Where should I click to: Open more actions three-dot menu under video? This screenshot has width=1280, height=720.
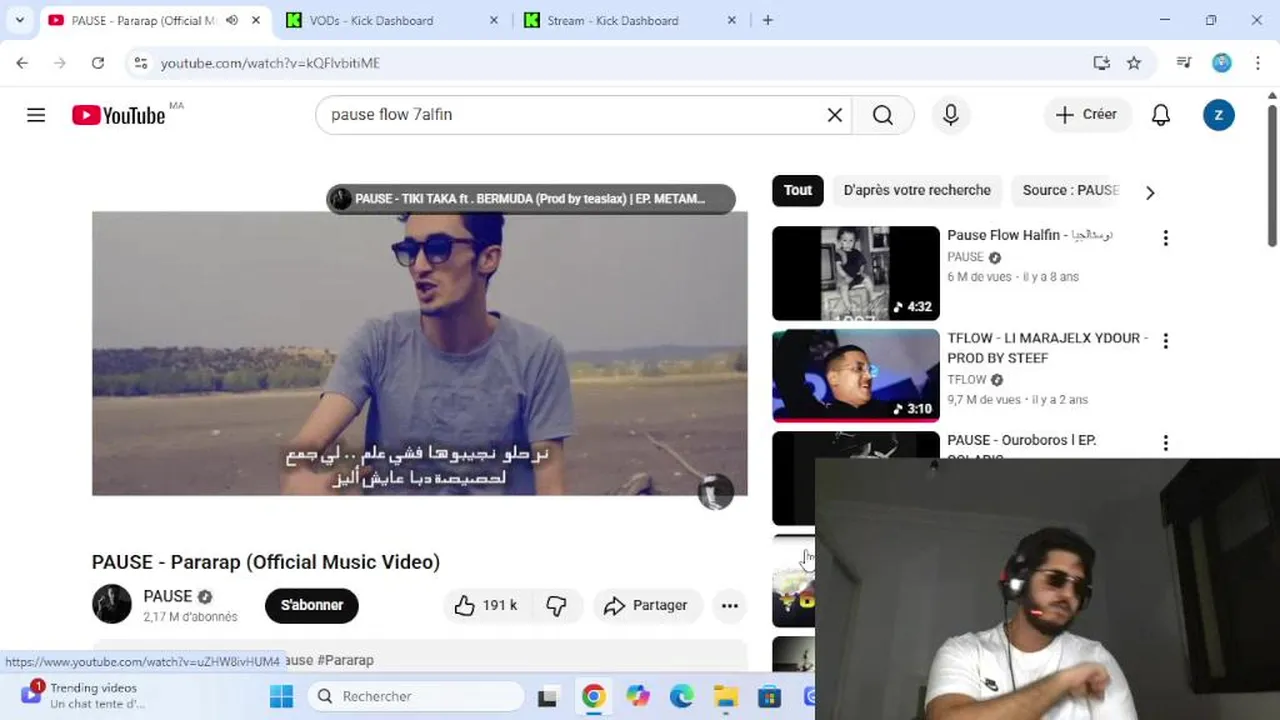[730, 605]
